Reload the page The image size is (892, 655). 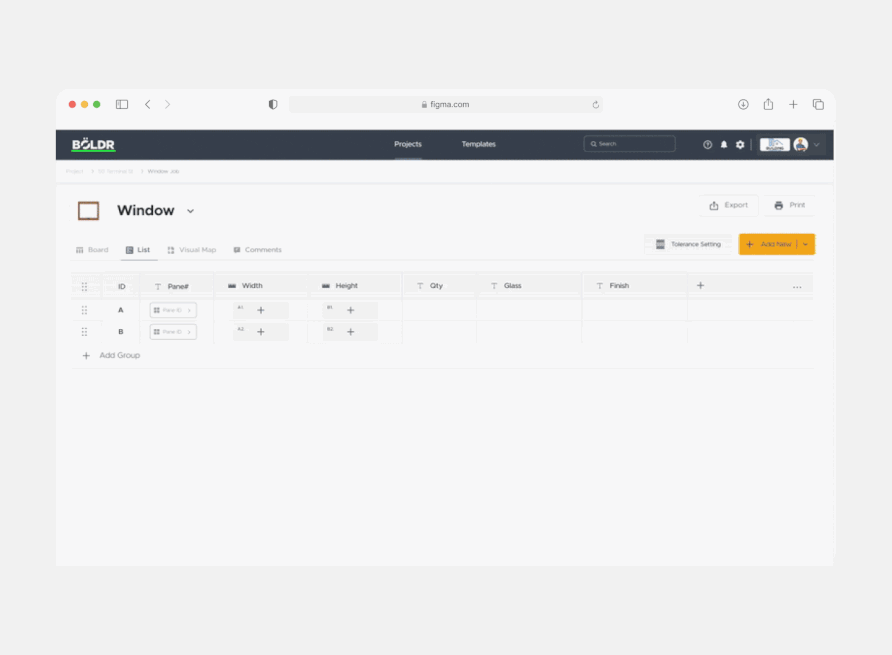(x=595, y=105)
